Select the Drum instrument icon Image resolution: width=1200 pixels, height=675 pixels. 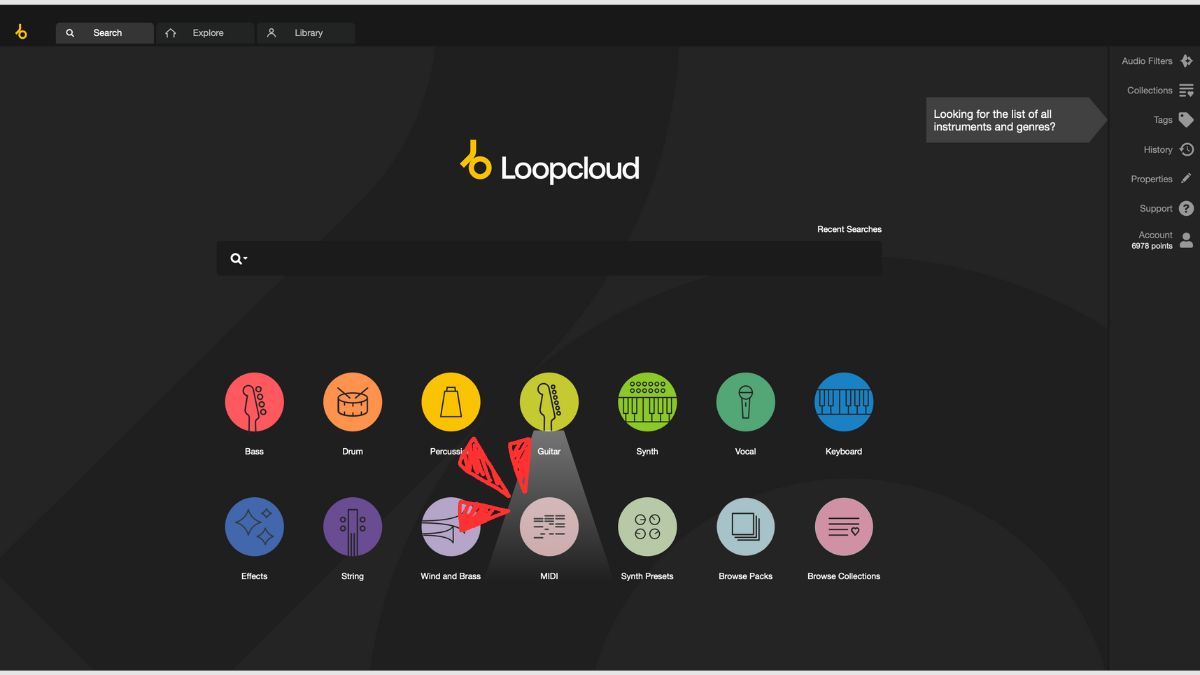(x=352, y=401)
